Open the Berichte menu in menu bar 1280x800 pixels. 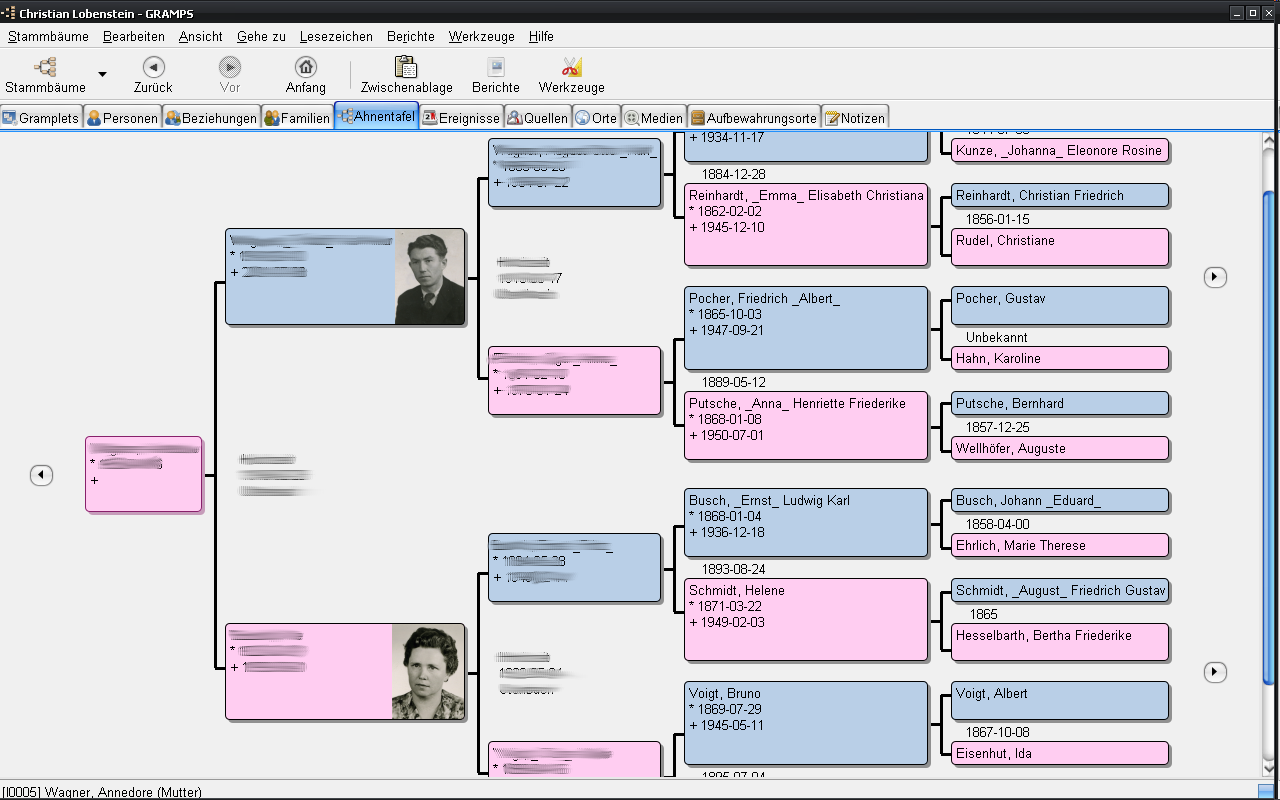point(411,36)
